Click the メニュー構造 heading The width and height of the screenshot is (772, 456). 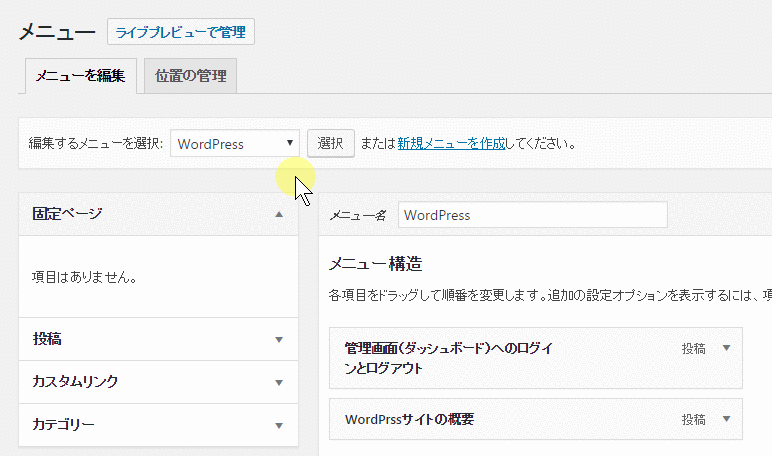pos(376,264)
